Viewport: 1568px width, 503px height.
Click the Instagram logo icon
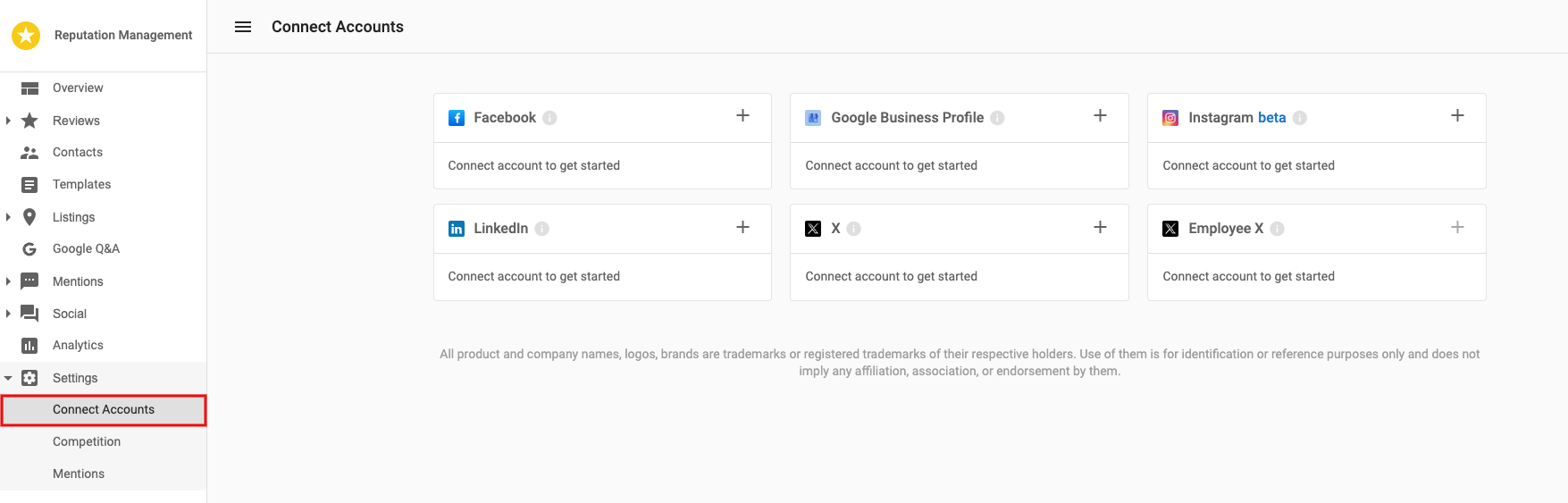coord(1170,118)
